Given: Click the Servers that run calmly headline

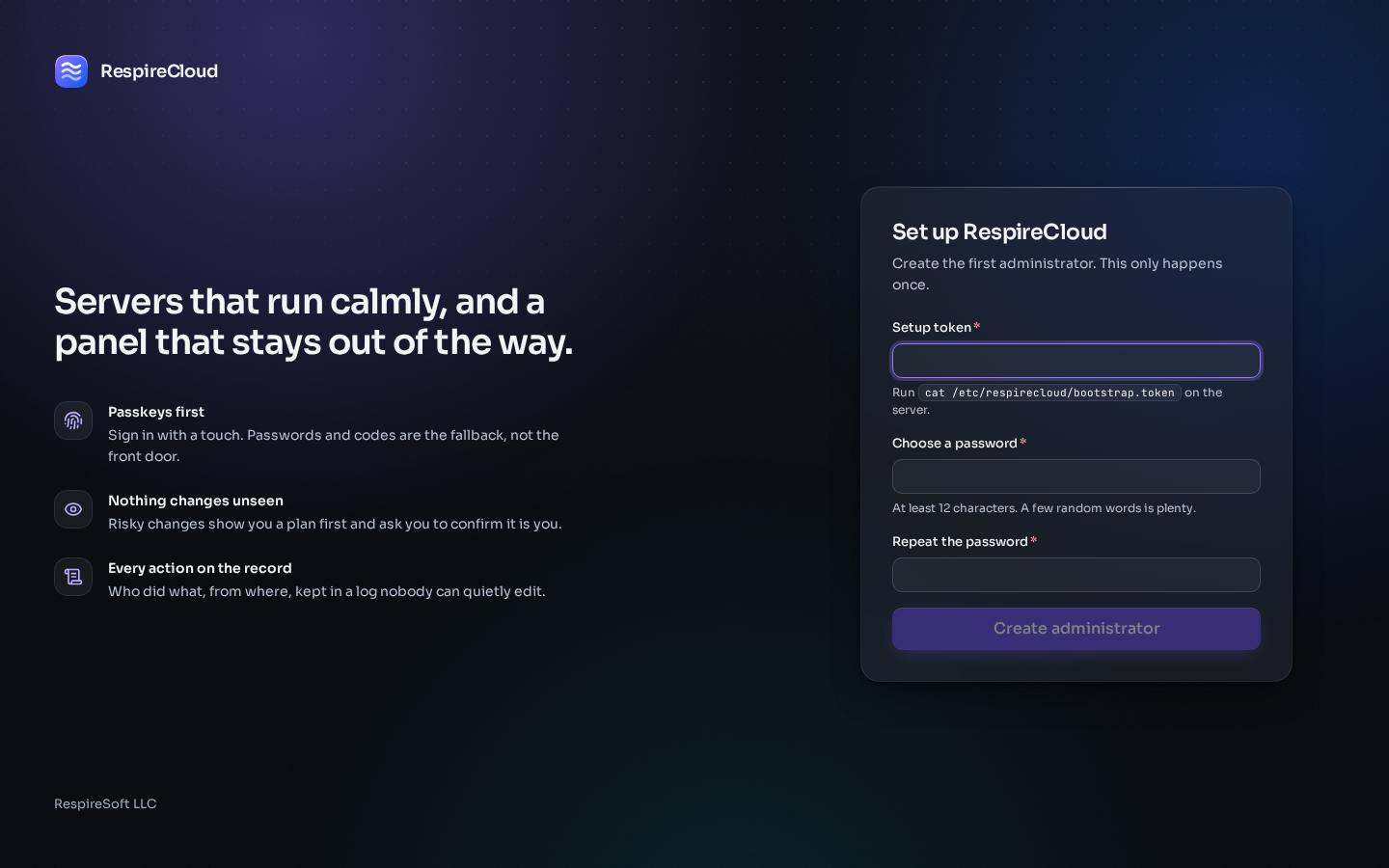Looking at the screenshot, I should pyautogui.click(x=313, y=322).
